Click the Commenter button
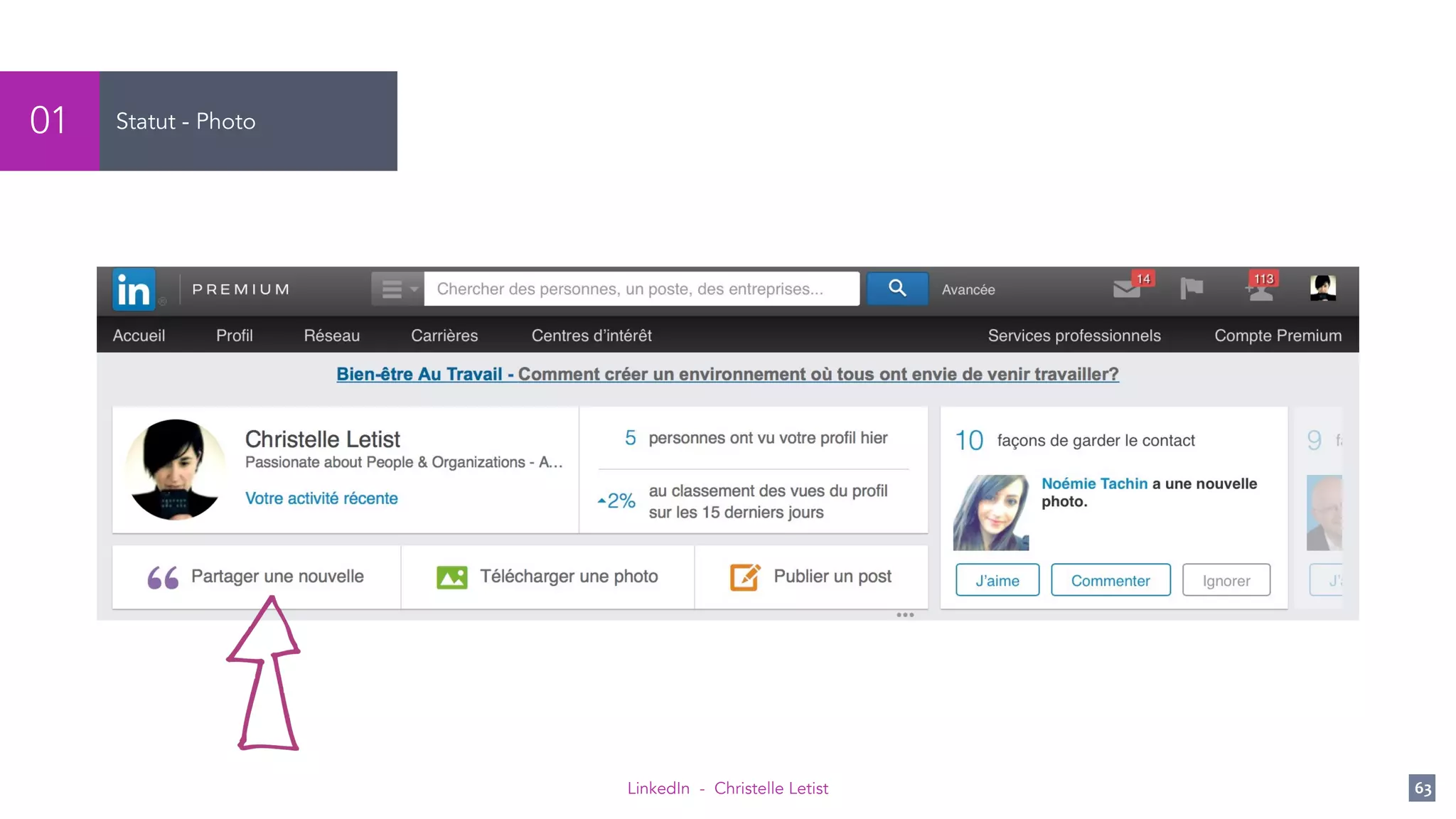The width and height of the screenshot is (1456, 819). click(1110, 580)
